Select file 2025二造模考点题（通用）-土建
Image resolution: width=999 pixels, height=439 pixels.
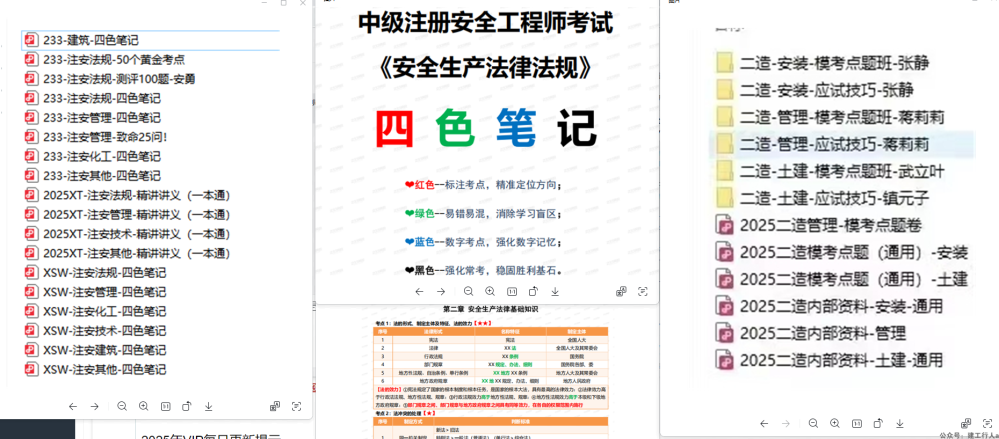(842, 280)
